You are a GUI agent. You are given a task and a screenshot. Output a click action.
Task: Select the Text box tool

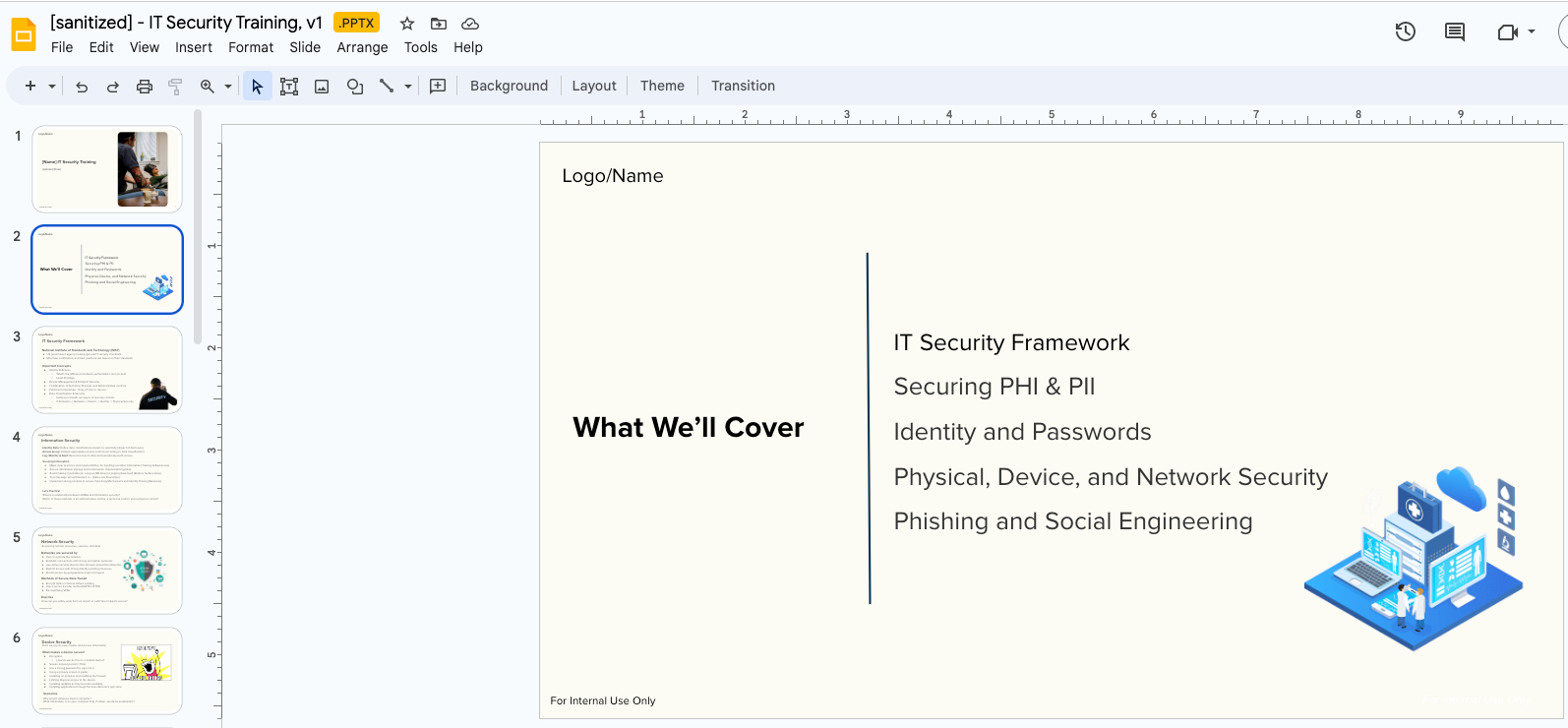(289, 87)
